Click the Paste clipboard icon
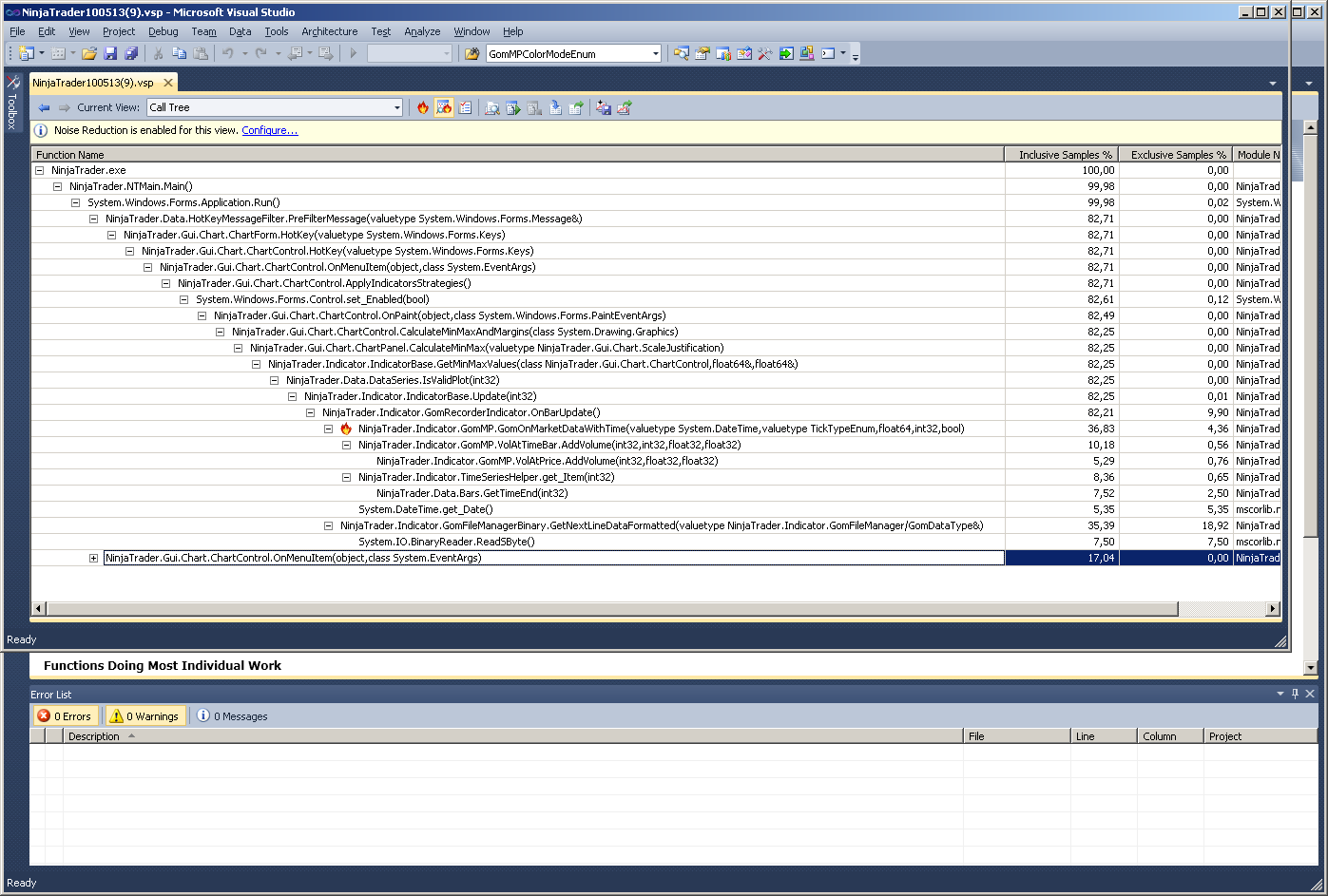 (200, 54)
